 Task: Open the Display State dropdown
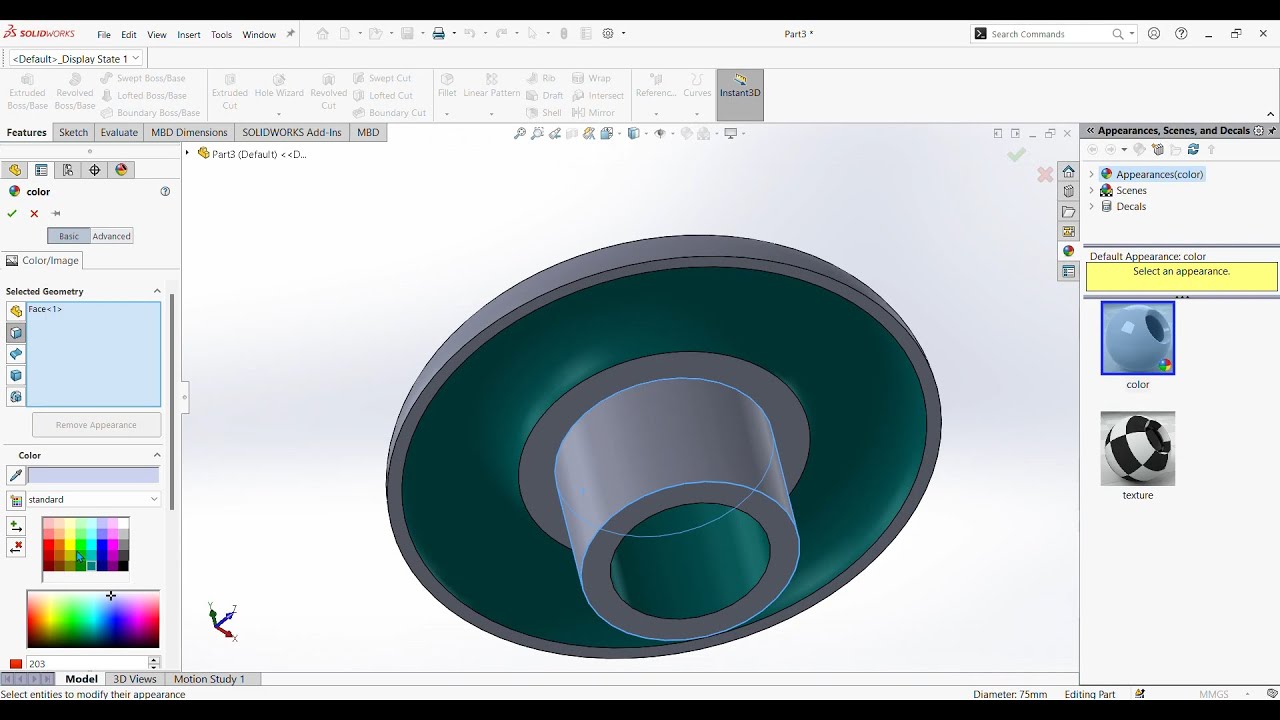click(75, 59)
